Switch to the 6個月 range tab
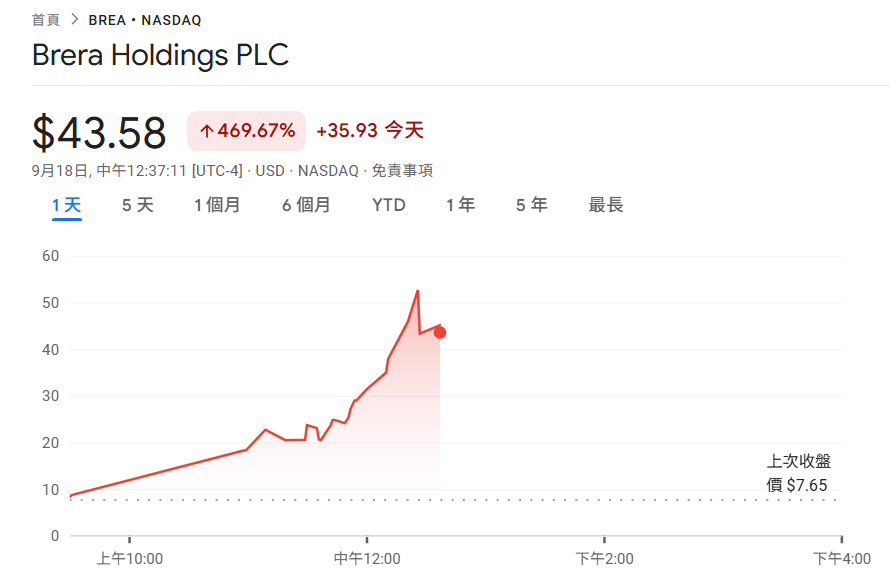The height and width of the screenshot is (580, 890). pos(306,205)
